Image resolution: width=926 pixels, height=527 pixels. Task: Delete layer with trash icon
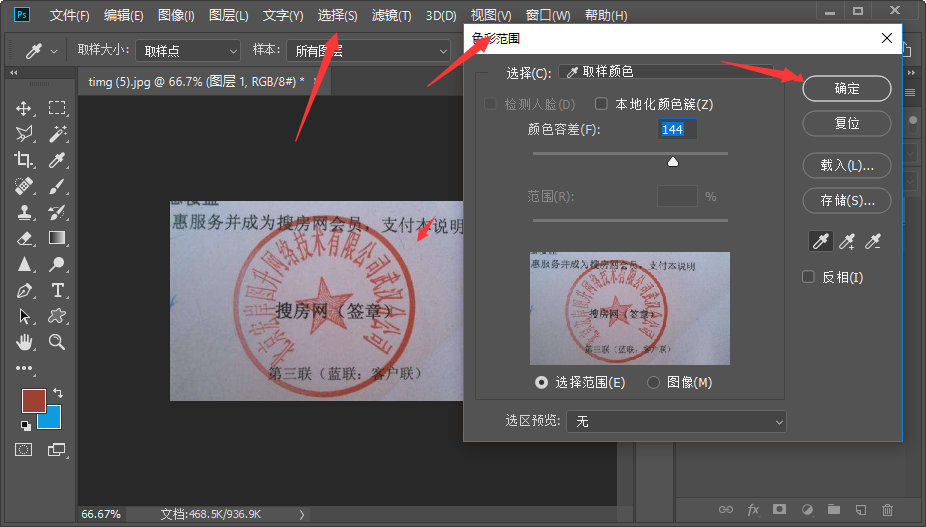[887, 509]
